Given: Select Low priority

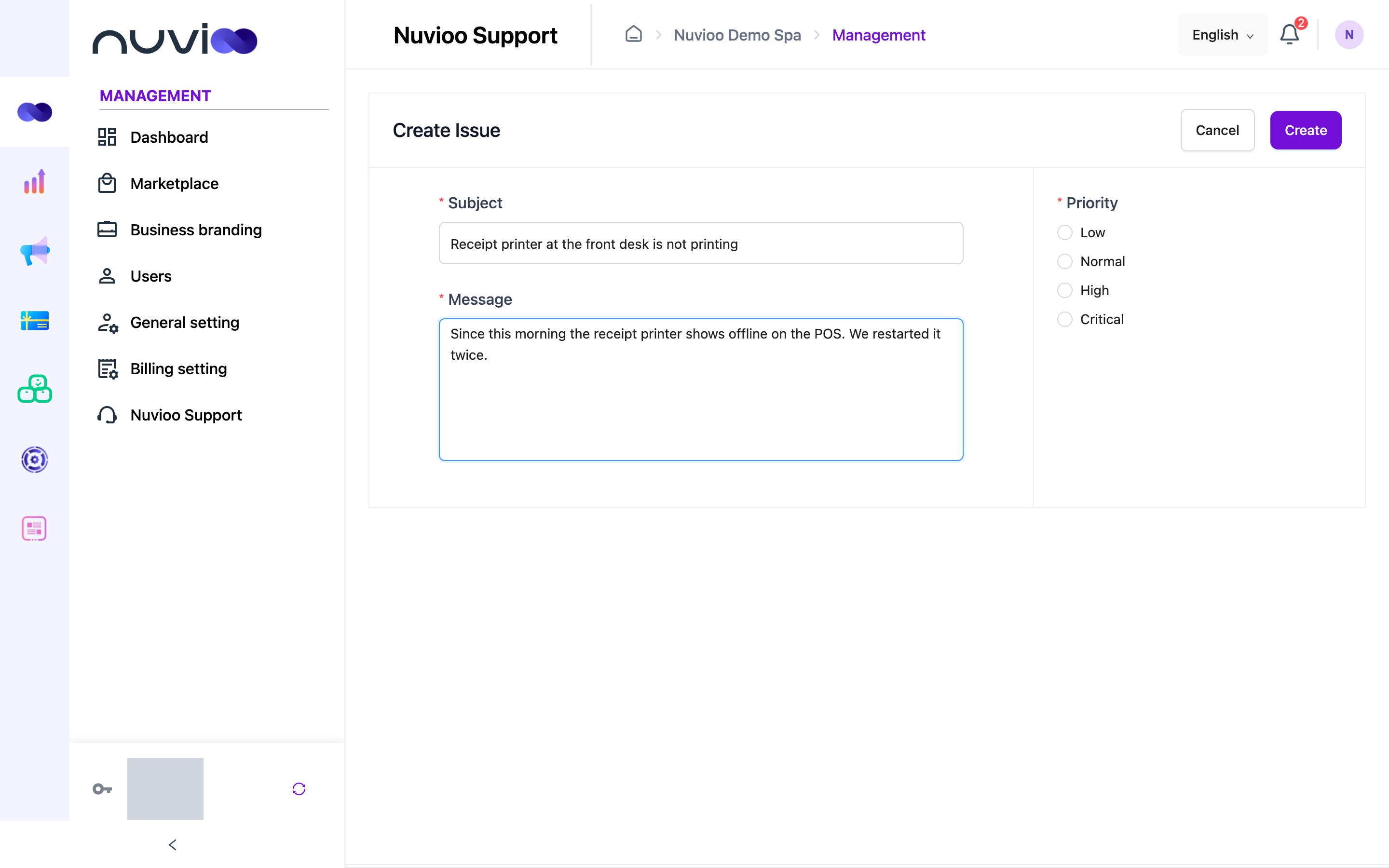Looking at the screenshot, I should (x=1065, y=232).
